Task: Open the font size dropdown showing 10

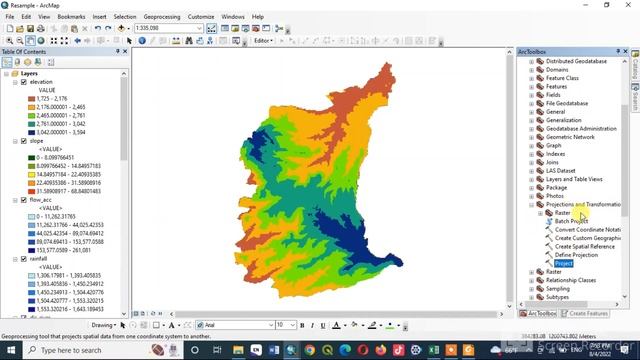Action: pos(293,325)
